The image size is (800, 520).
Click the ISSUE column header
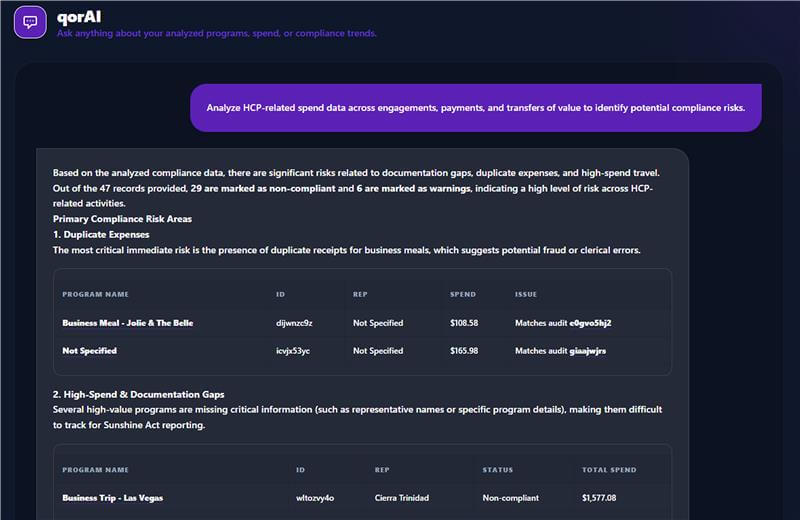[526, 294]
